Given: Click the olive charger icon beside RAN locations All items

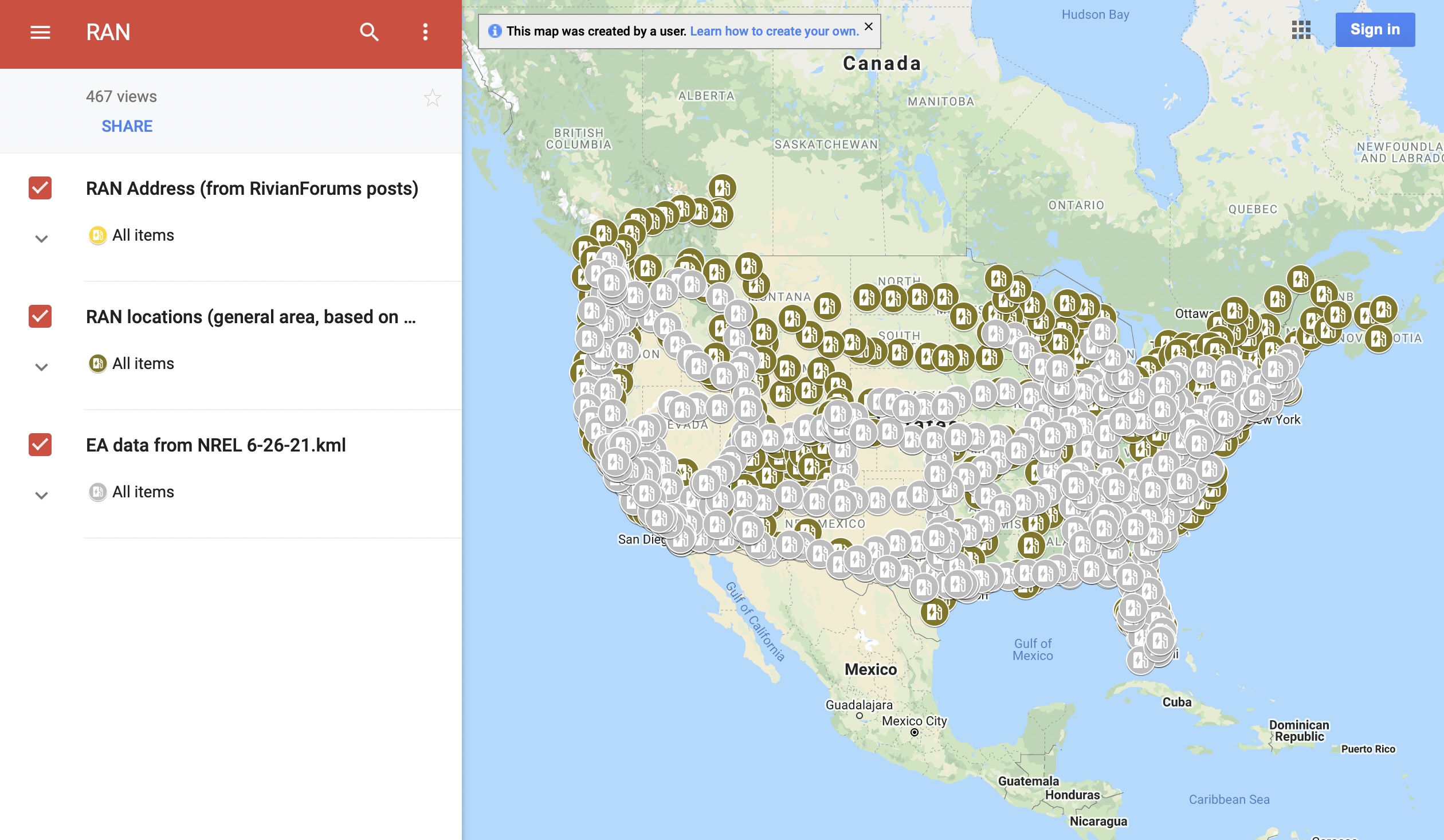Looking at the screenshot, I should point(98,364).
